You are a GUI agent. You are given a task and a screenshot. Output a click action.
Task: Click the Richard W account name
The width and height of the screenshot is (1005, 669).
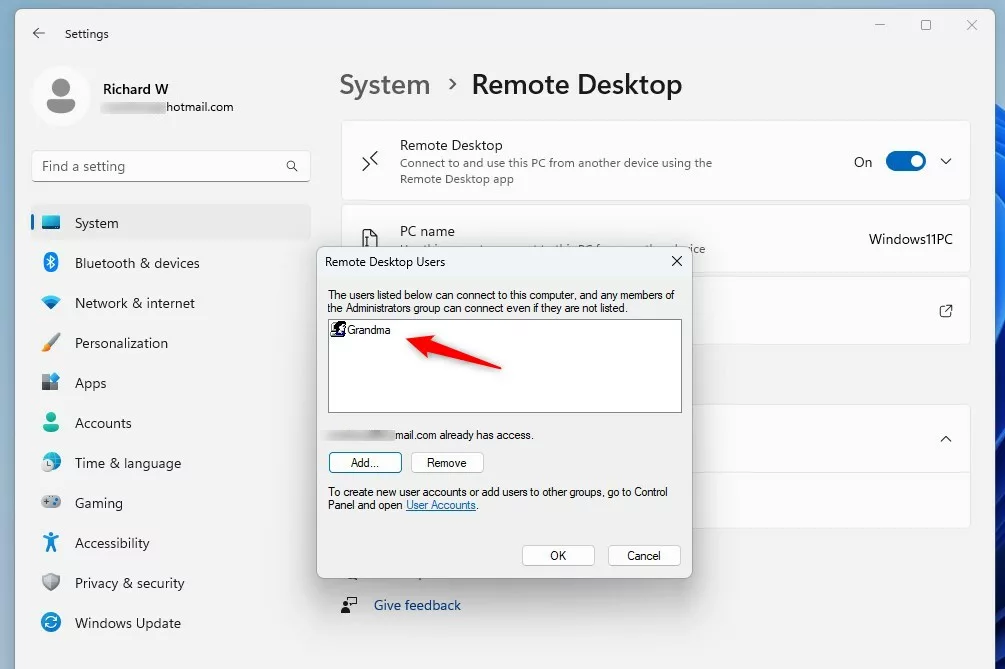click(x=136, y=89)
